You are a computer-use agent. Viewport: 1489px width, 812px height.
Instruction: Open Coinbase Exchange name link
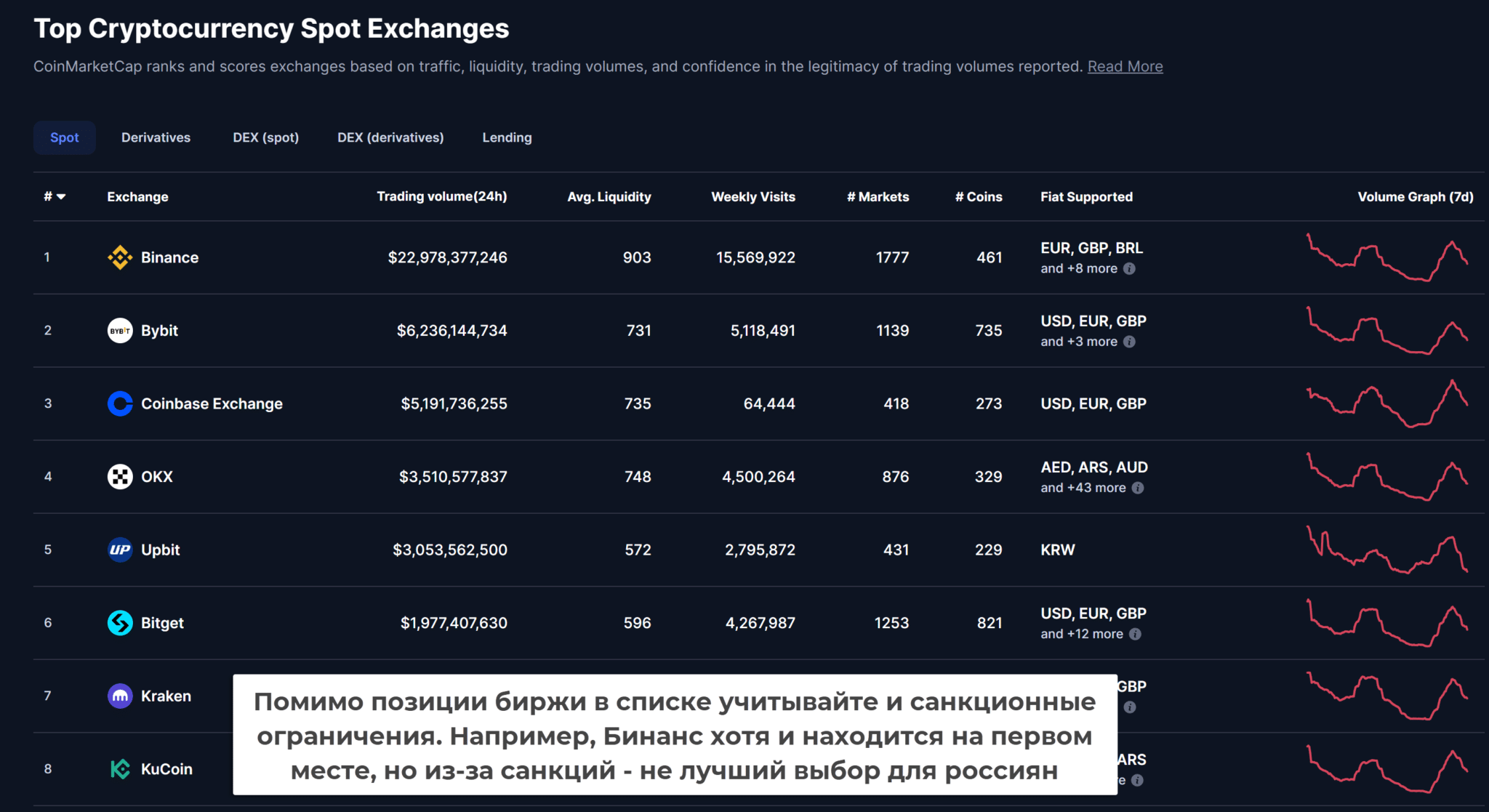pos(212,403)
